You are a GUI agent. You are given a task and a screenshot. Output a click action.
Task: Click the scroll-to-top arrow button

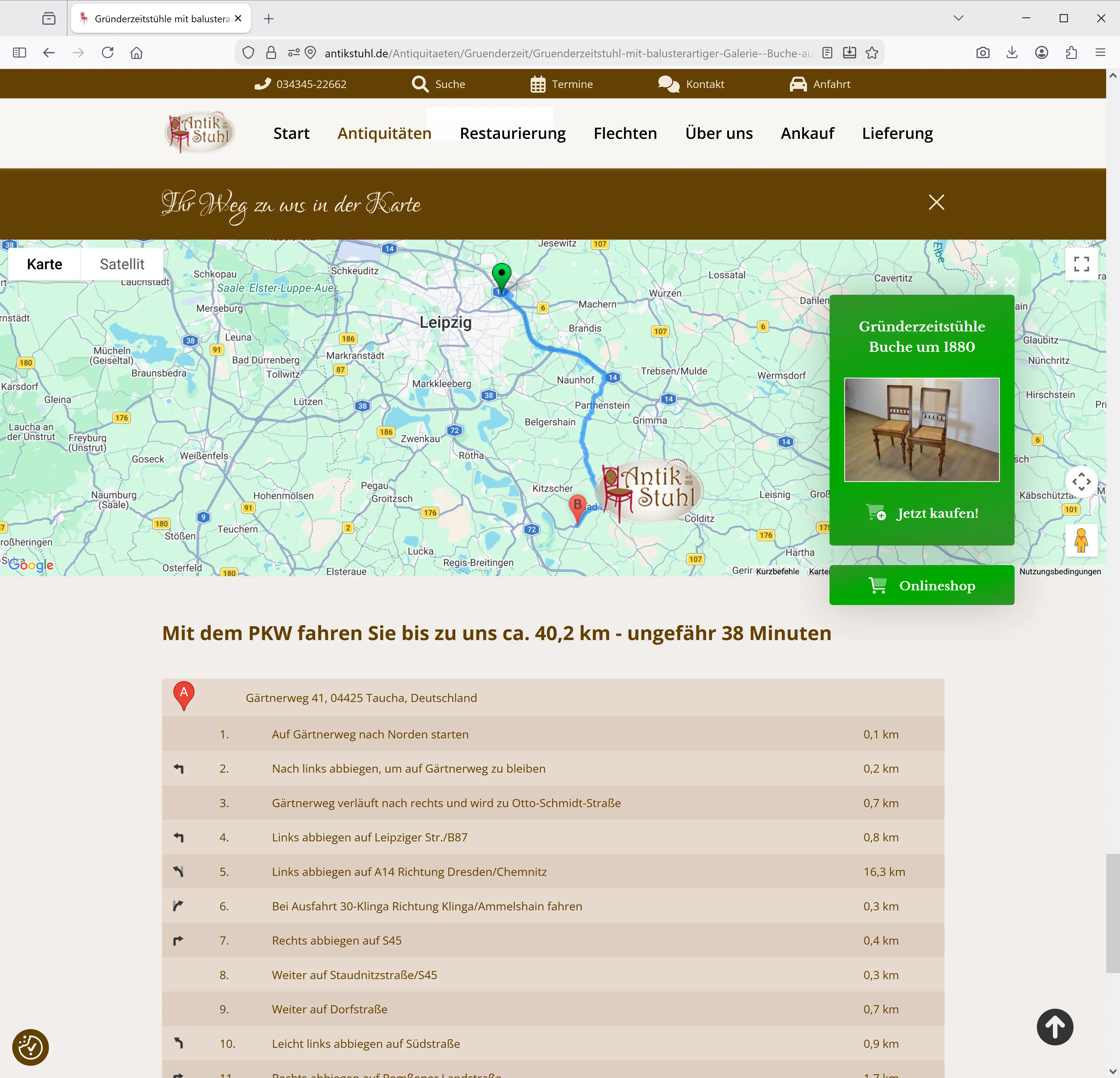point(1054,1027)
